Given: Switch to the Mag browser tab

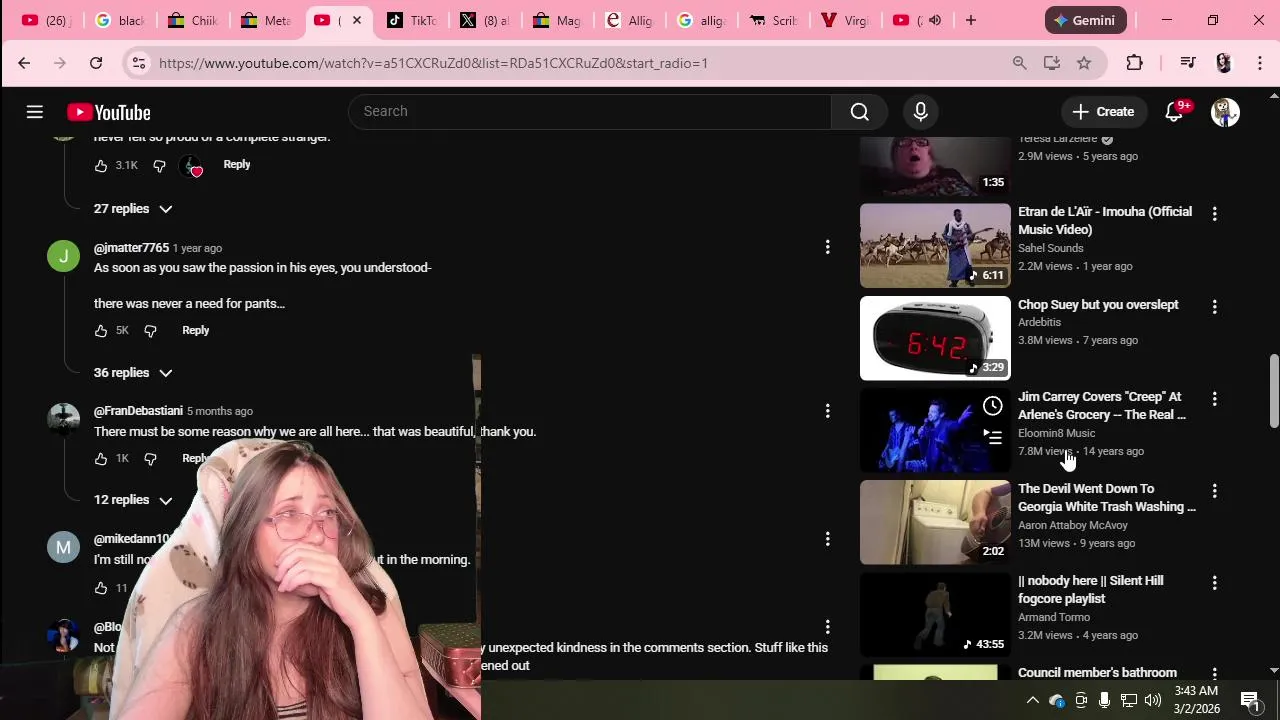Looking at the screenshot, I should 557,20.
